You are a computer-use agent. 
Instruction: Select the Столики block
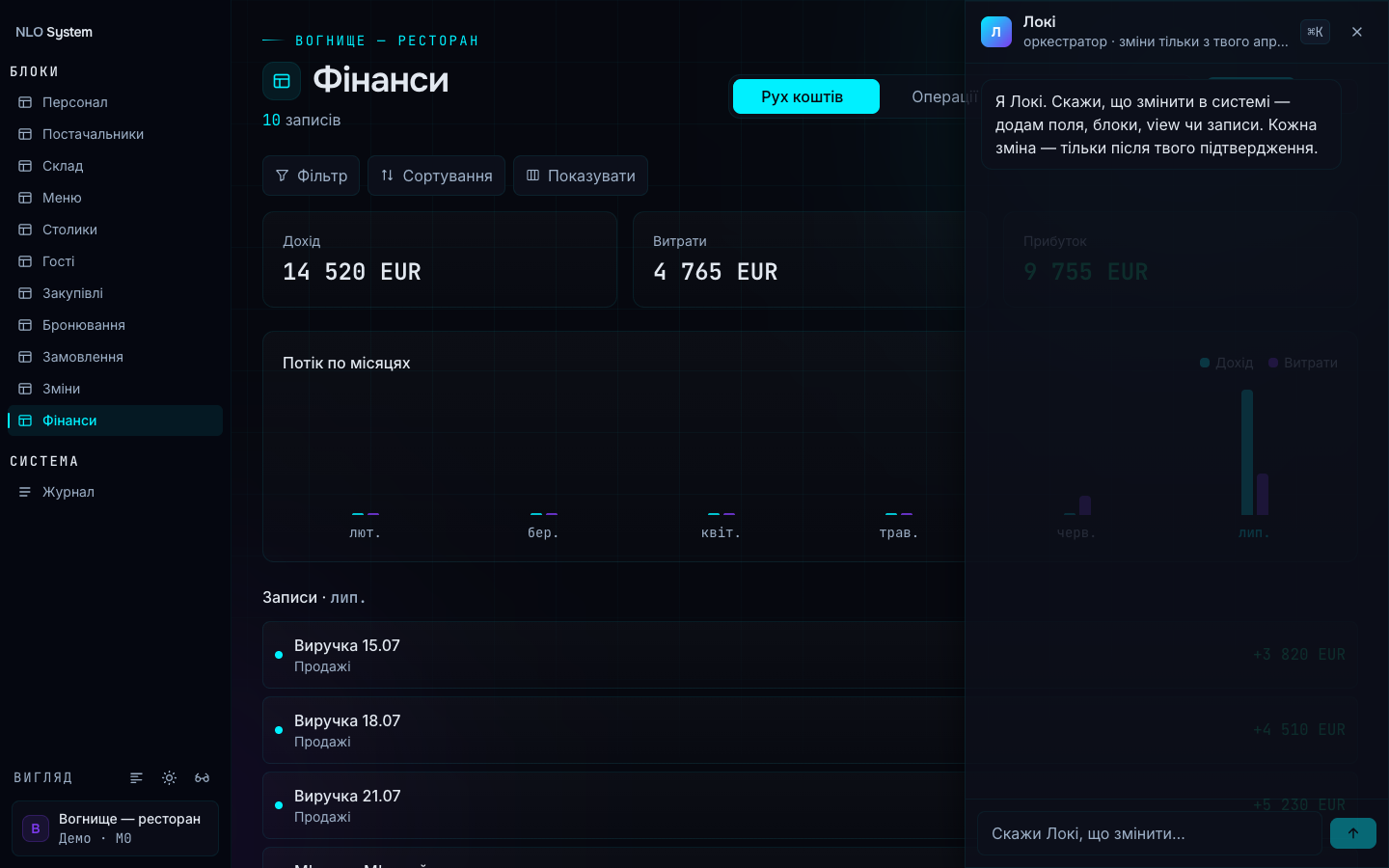[x=115, y=230]
